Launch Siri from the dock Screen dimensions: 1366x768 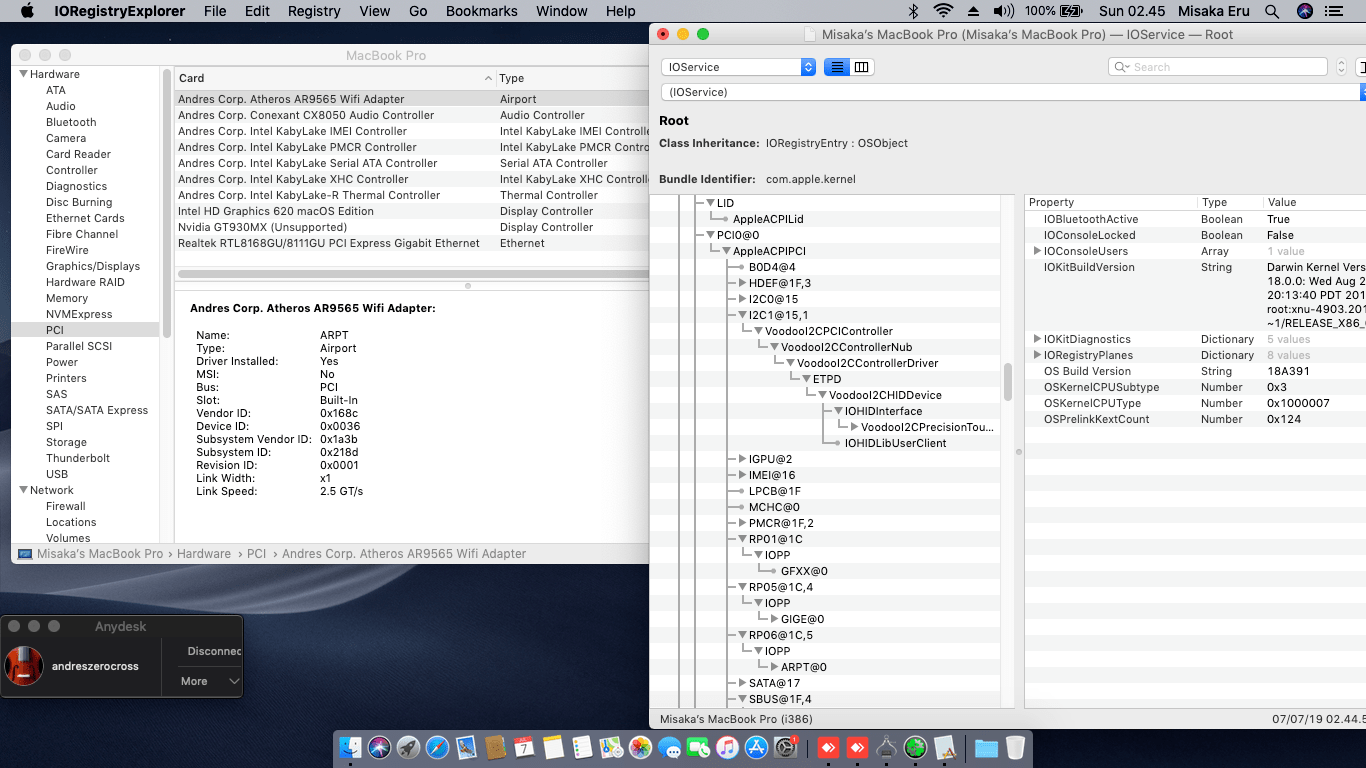click(379, 748)
